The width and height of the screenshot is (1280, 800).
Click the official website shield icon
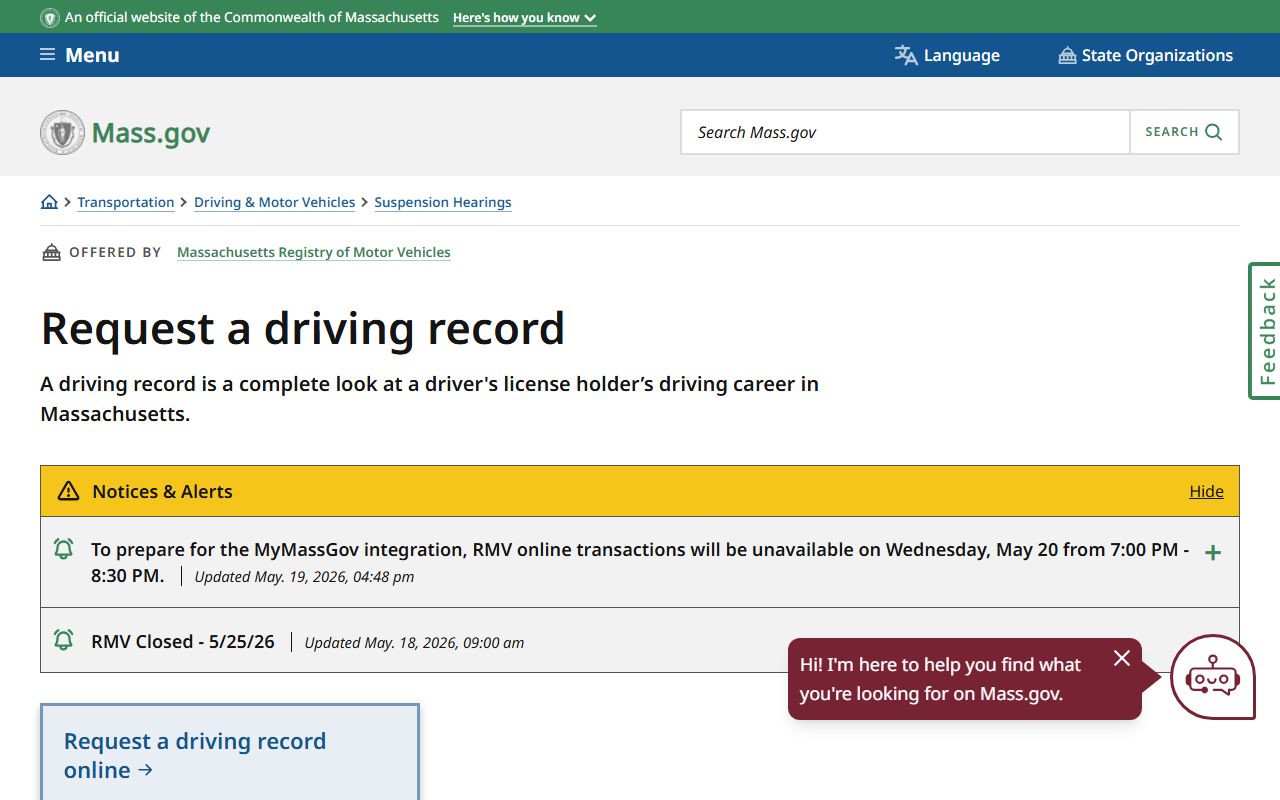pos(49,18)
